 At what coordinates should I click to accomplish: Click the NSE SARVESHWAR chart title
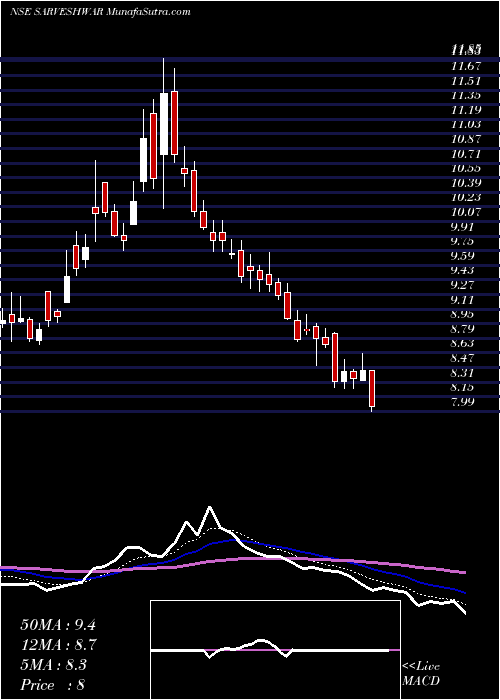tap(100, 12)
